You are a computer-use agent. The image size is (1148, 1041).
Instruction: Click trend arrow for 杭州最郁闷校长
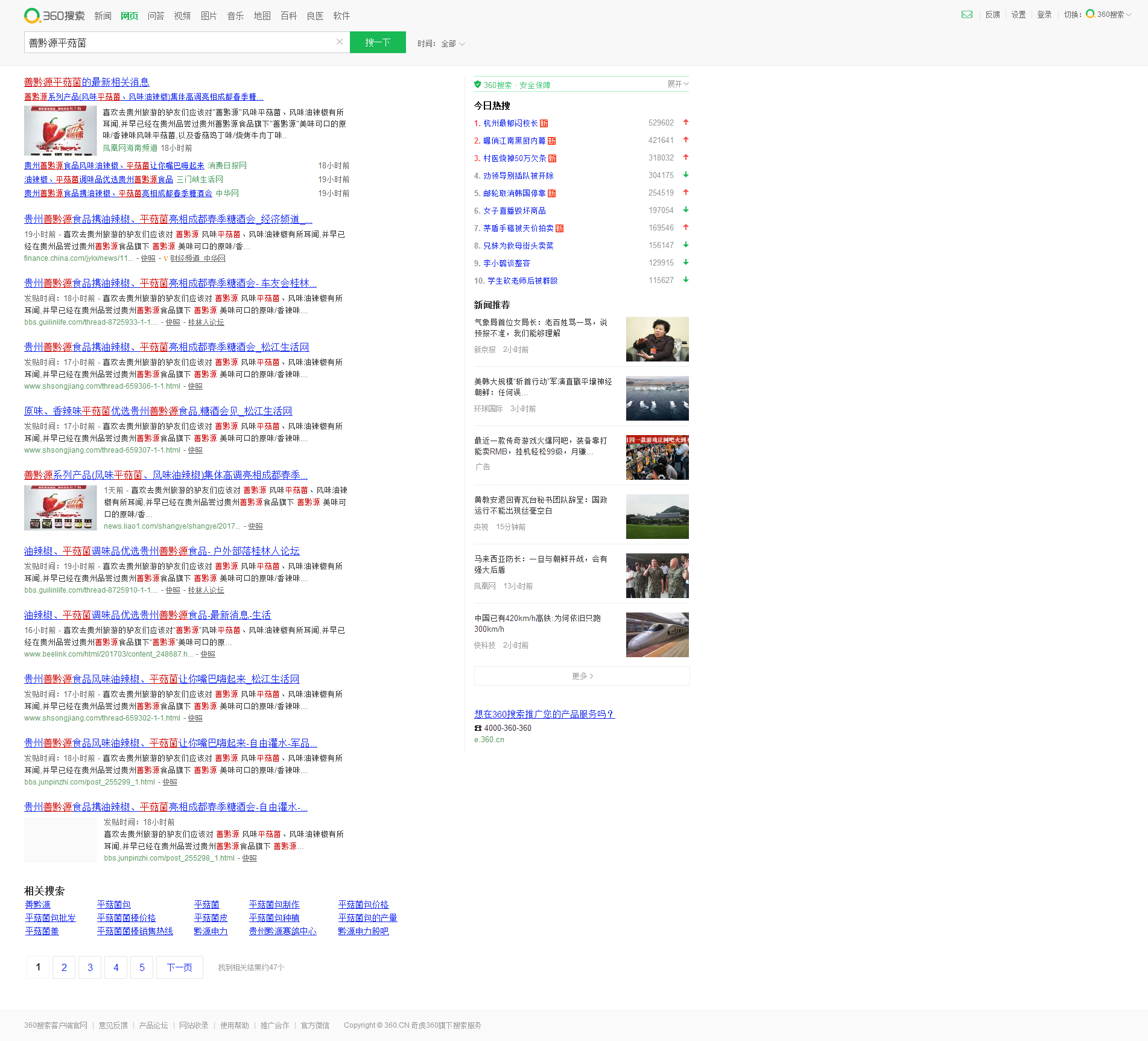click(x=686, y=123)
